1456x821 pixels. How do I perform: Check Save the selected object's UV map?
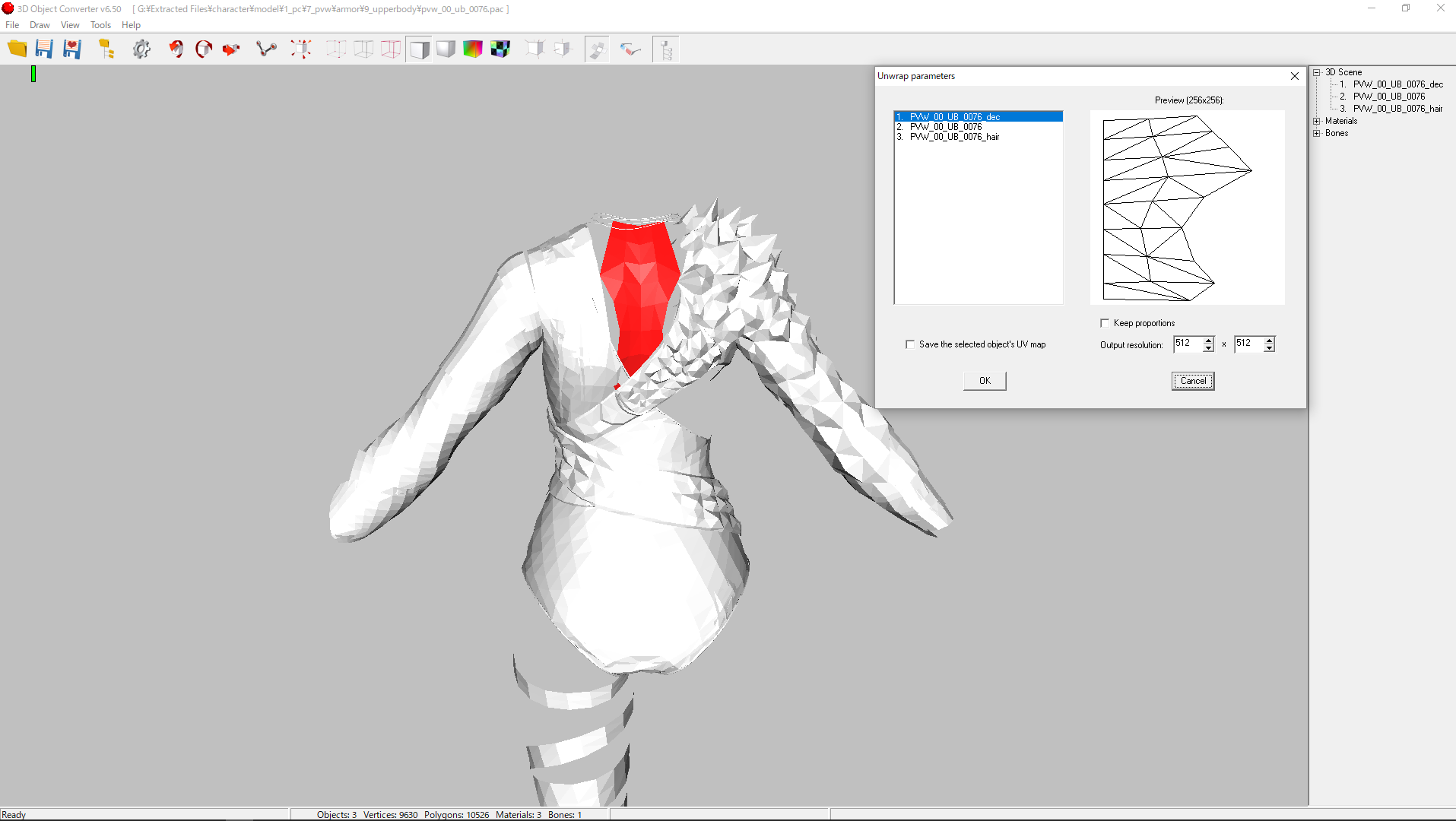click(910, 344)
